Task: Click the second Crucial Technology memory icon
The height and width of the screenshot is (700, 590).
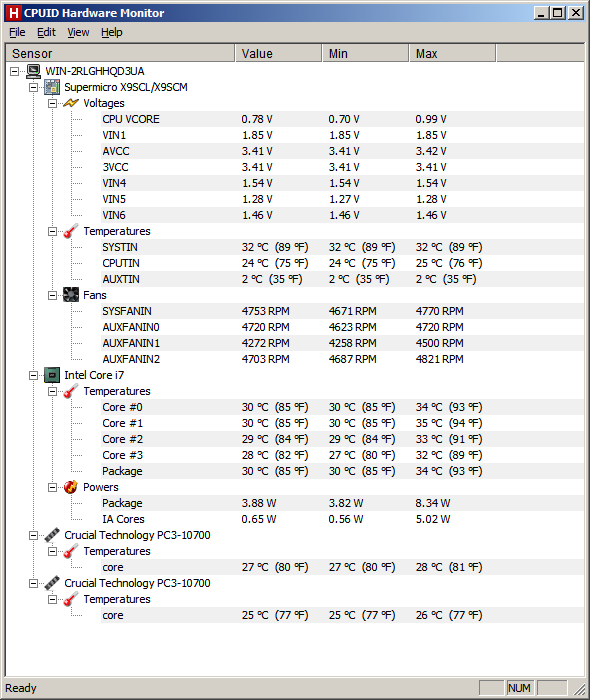Action: (52, 583)
